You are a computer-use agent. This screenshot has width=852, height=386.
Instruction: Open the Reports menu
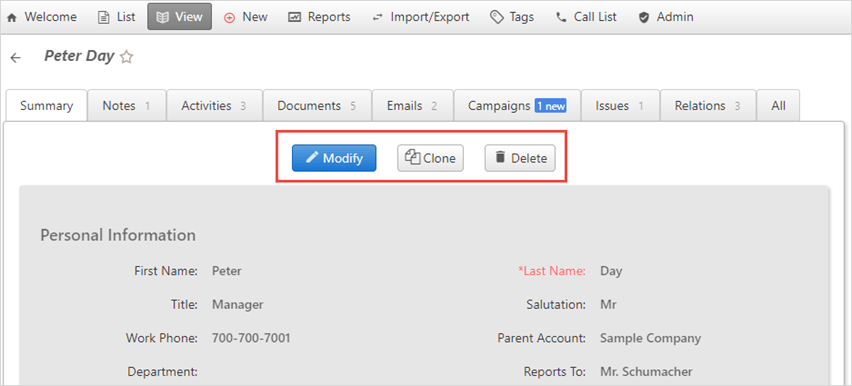[x=319, y=17]
